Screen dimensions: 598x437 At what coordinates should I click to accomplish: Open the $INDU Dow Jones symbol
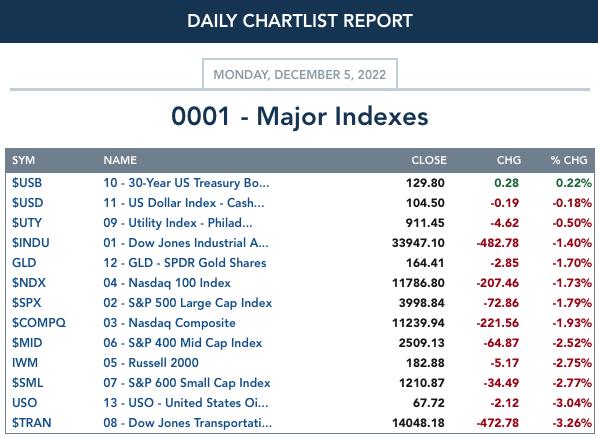(31, 243)
